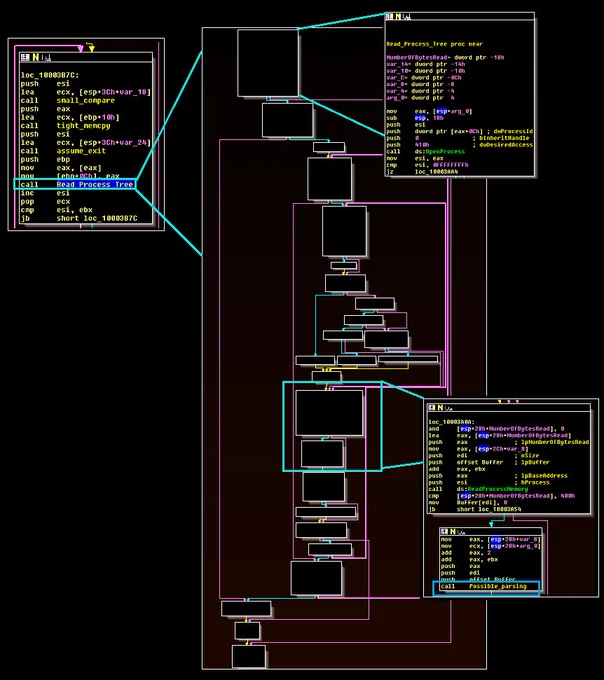Click the 'jz loc_10003AA4' jump line
604x680 pixels.
pos(422,172)
